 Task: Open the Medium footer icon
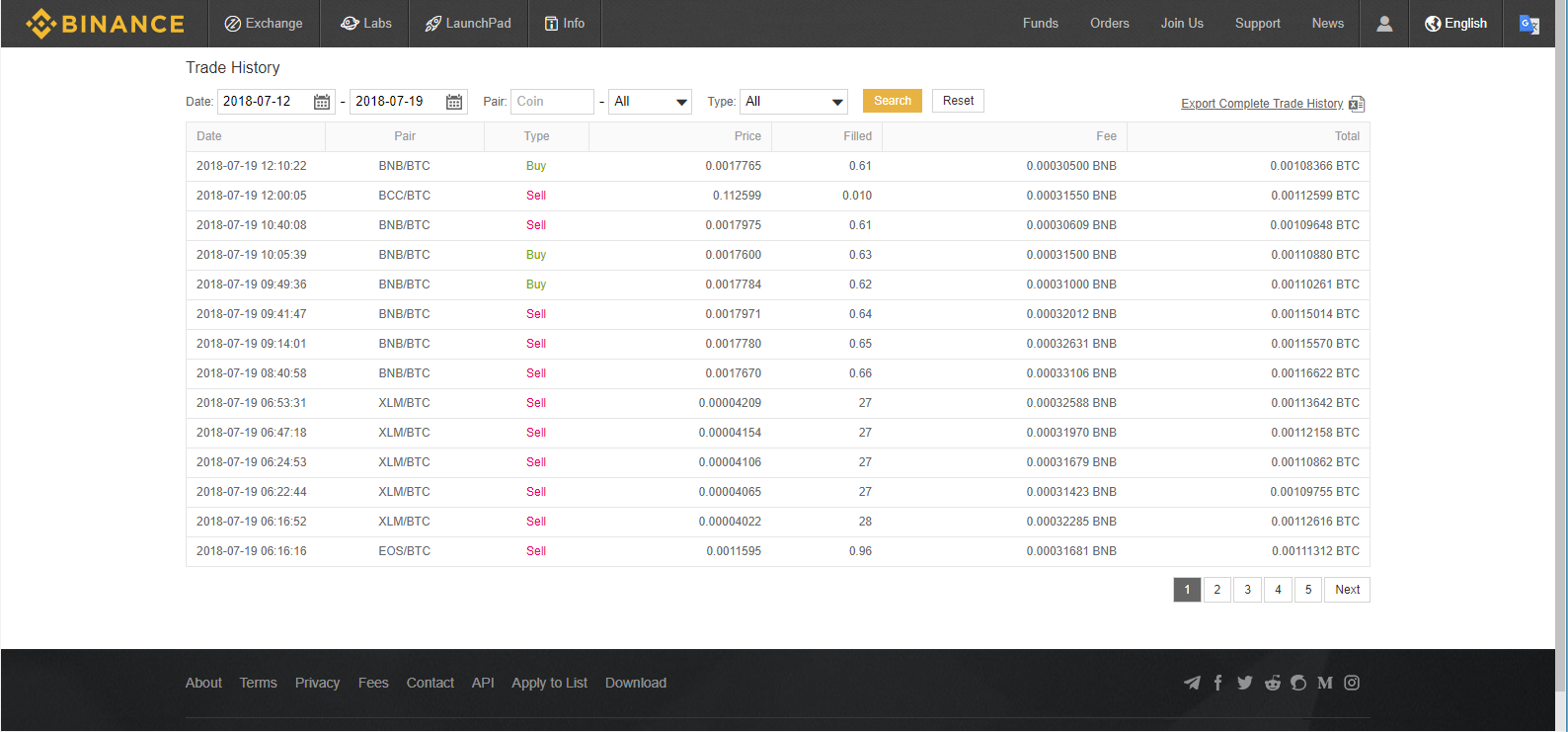pyautogui.click(x=1325, y=683)
